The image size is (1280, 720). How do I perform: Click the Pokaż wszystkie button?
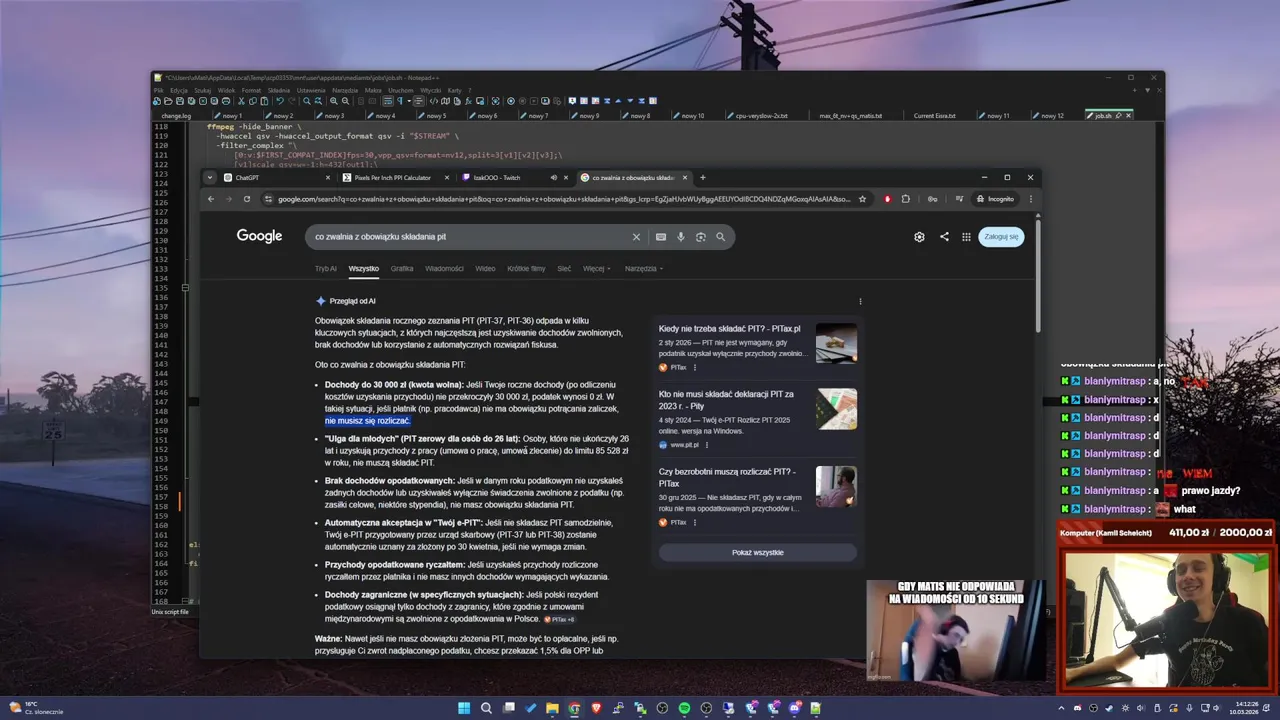(758, 552)
